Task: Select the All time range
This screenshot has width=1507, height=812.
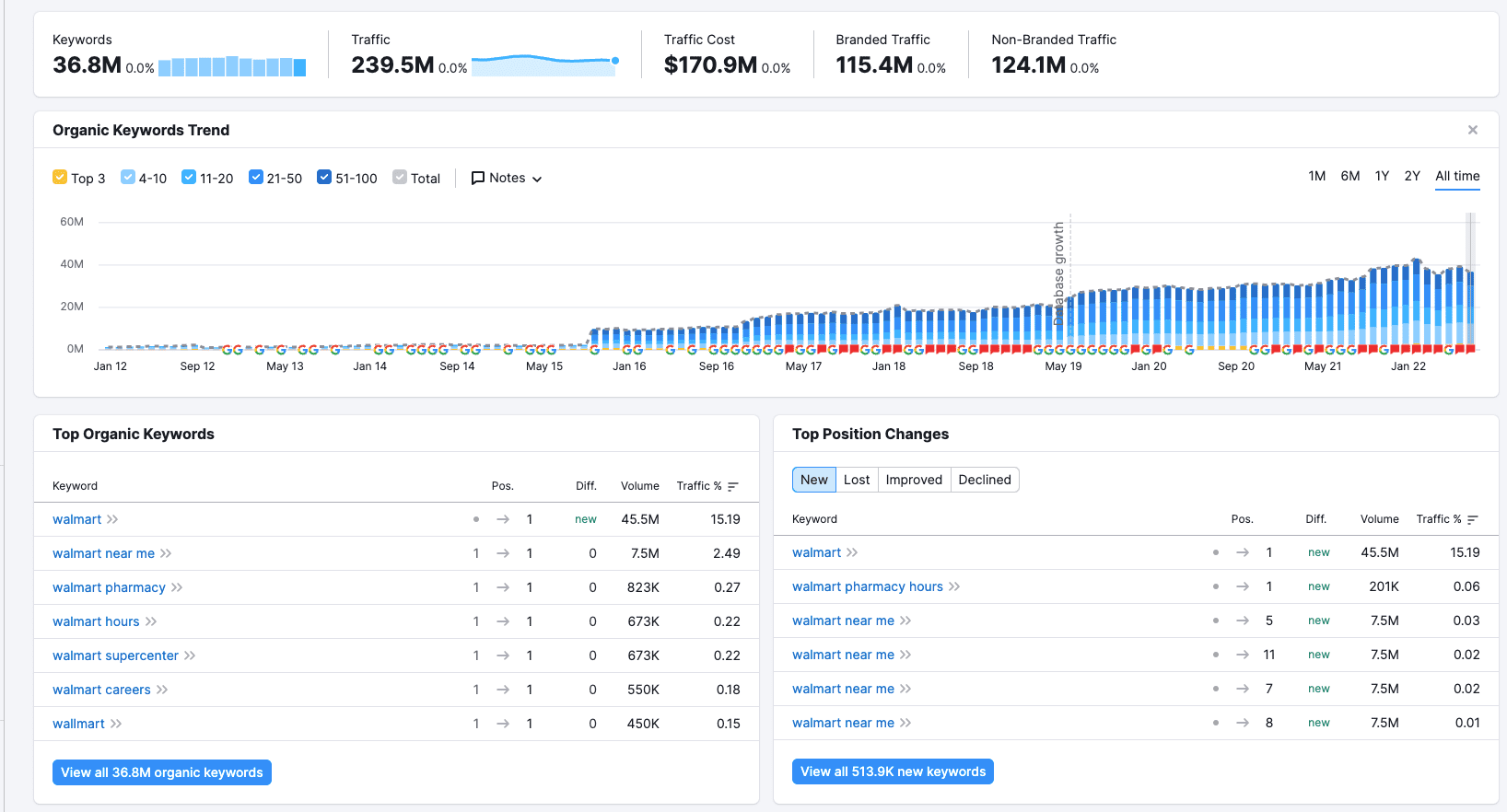Action: tap(1457, 176)
